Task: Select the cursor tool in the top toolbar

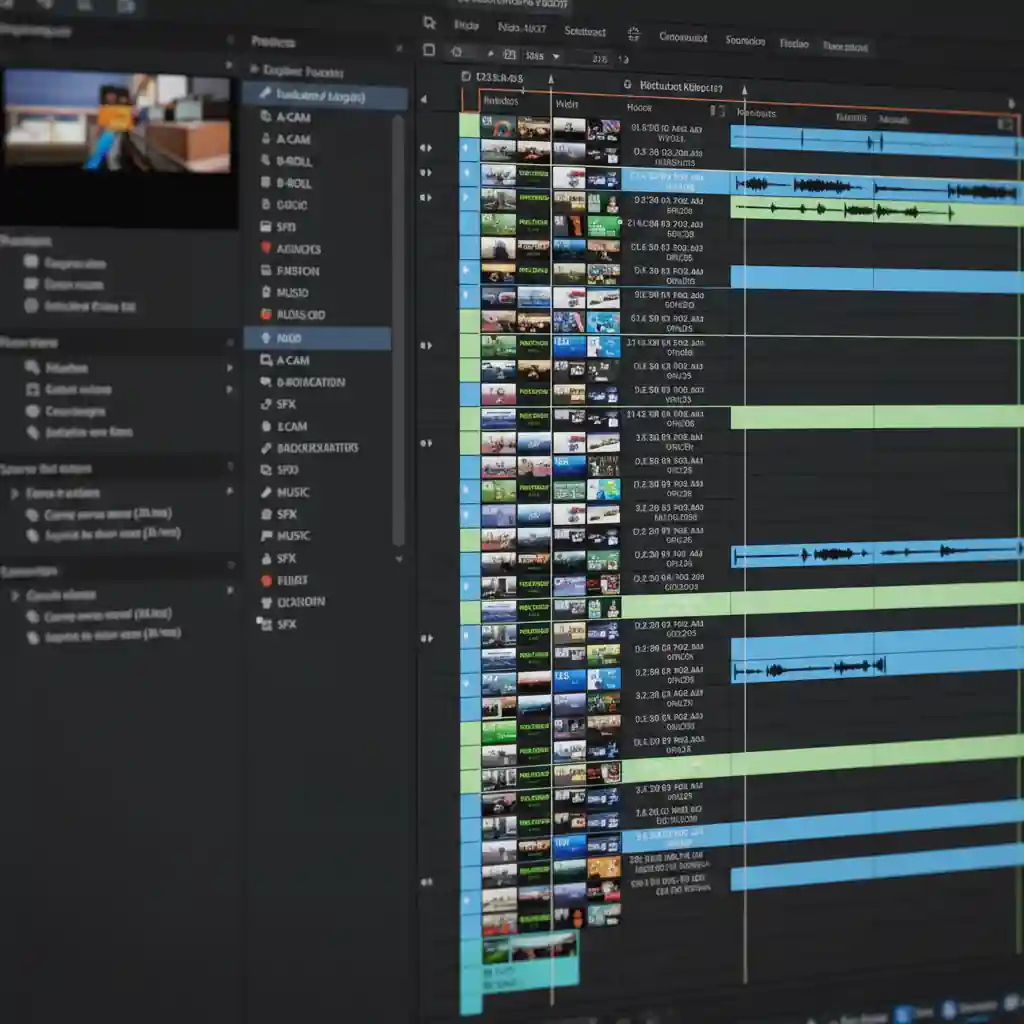Action: [x=429, y=23]
